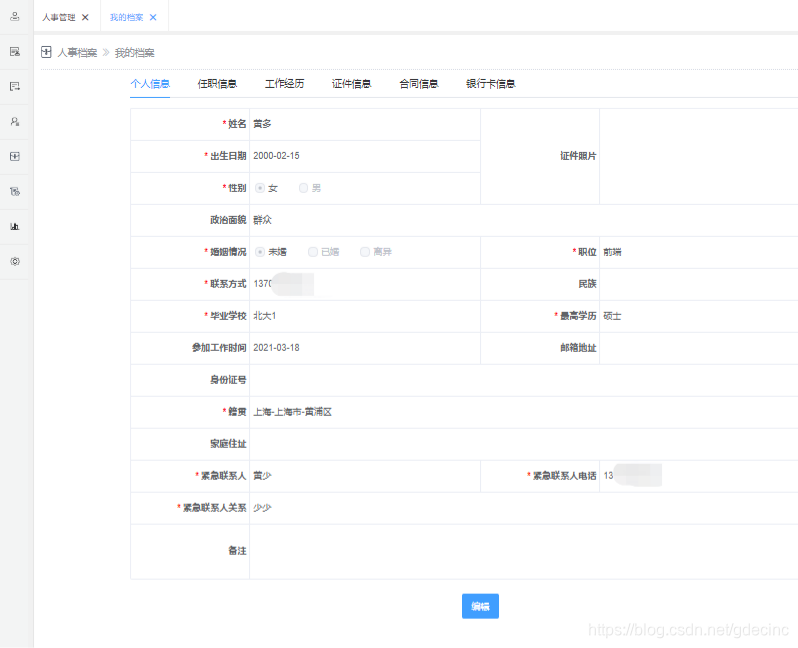Select the sidebar person-with-lock icon
Viewport: 798px width, 648px height.
pos(15,122)
